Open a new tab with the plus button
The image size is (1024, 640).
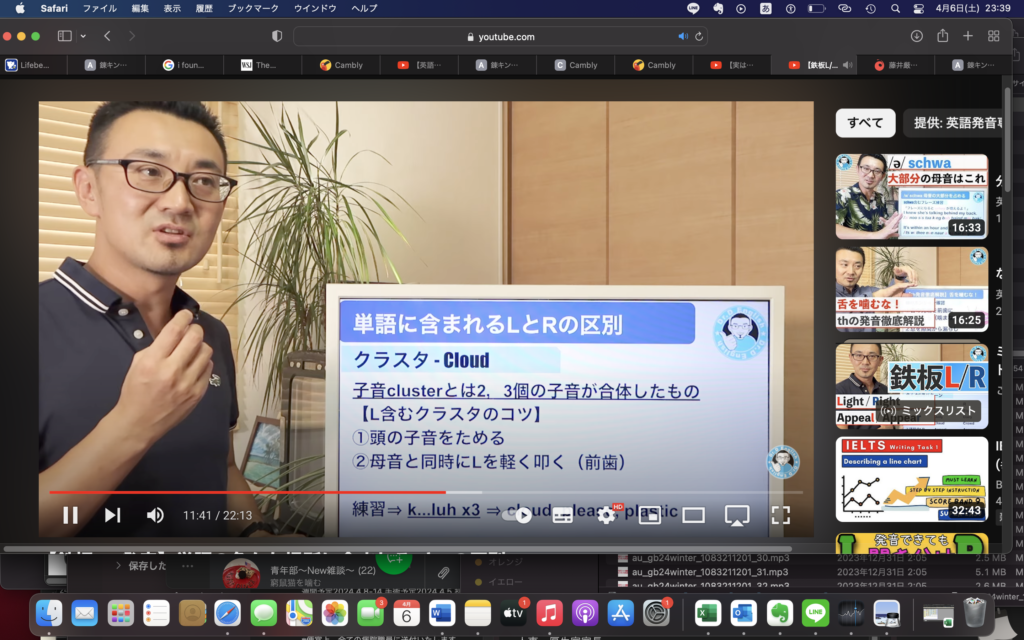[967, 34]
